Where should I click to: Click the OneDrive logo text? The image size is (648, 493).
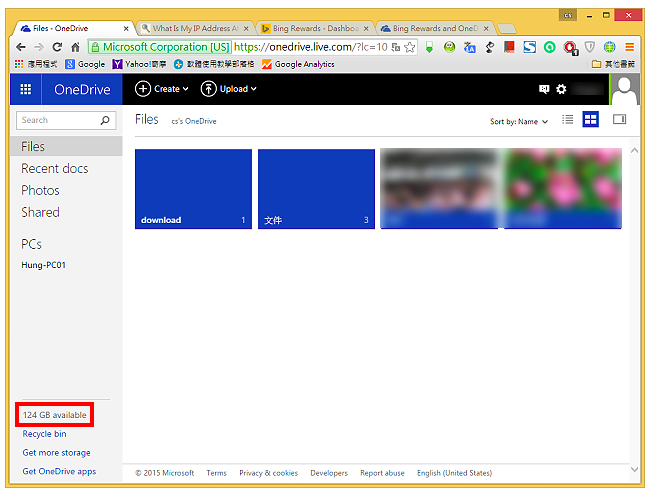[82, 89]
